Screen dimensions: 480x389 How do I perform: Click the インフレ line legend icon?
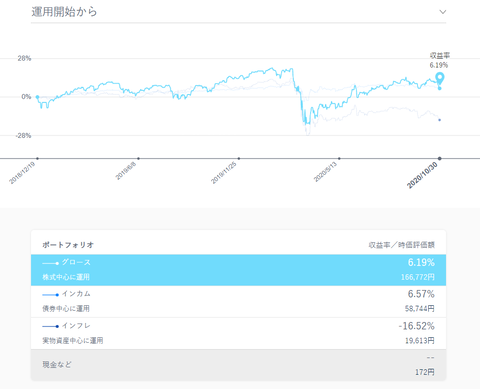pos(51,326)
